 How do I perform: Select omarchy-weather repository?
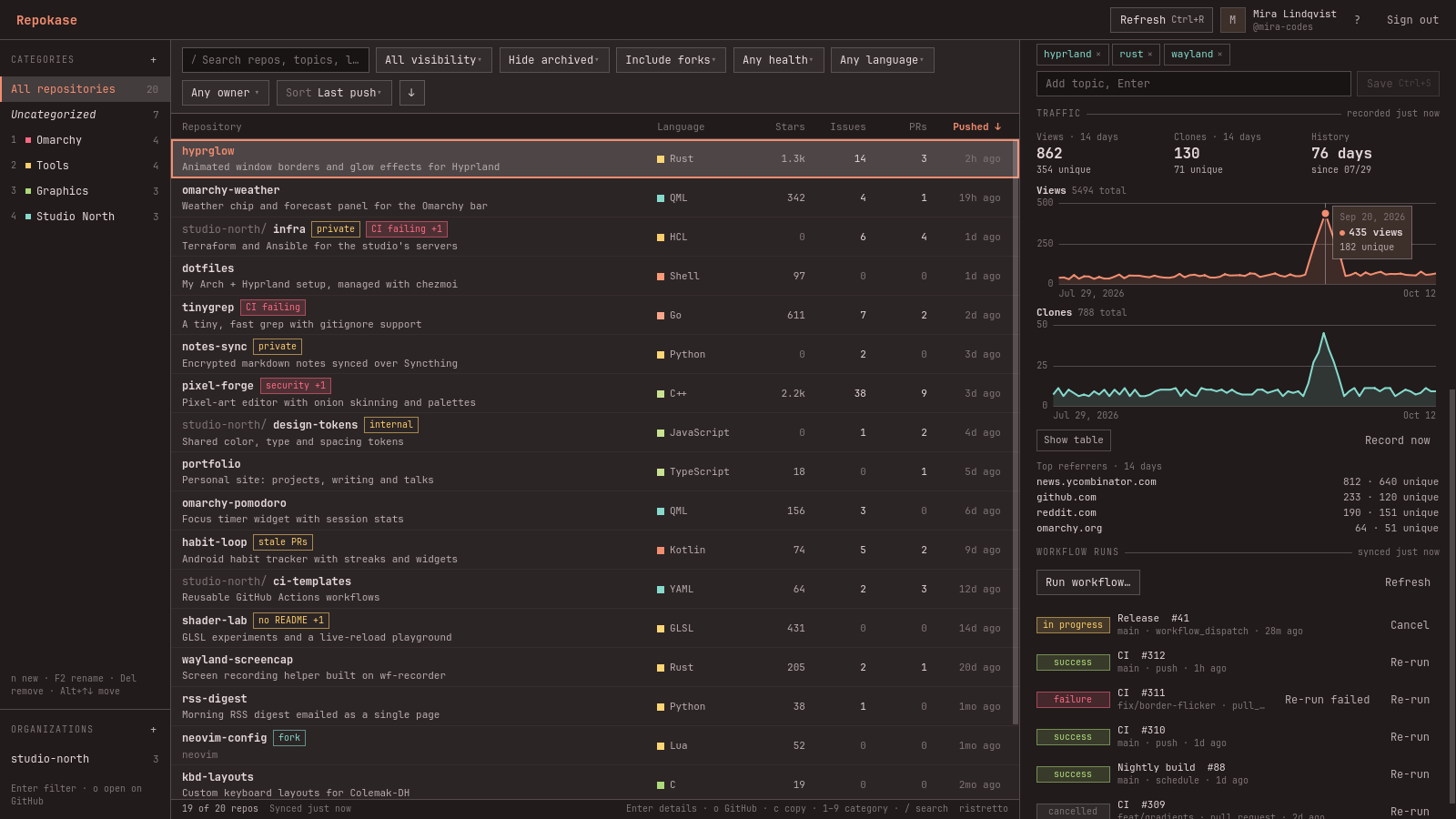(595, 198)
